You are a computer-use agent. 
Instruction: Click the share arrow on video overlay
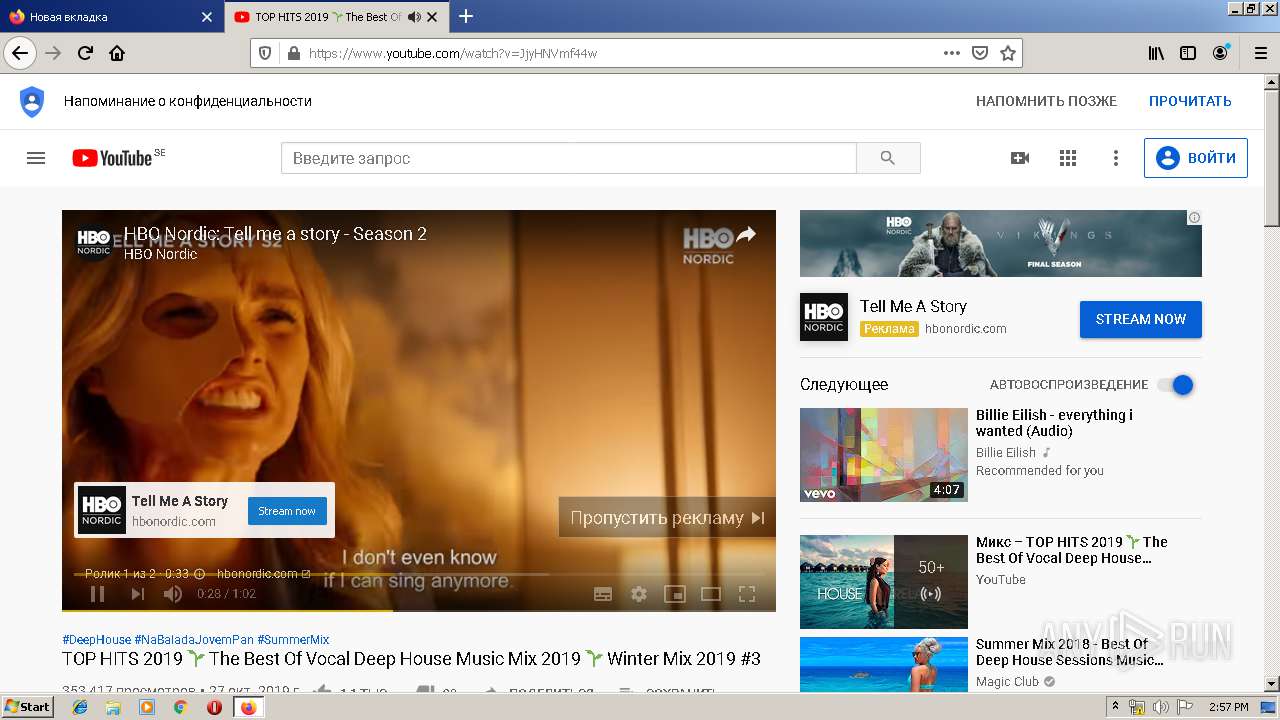coord(746,234)
